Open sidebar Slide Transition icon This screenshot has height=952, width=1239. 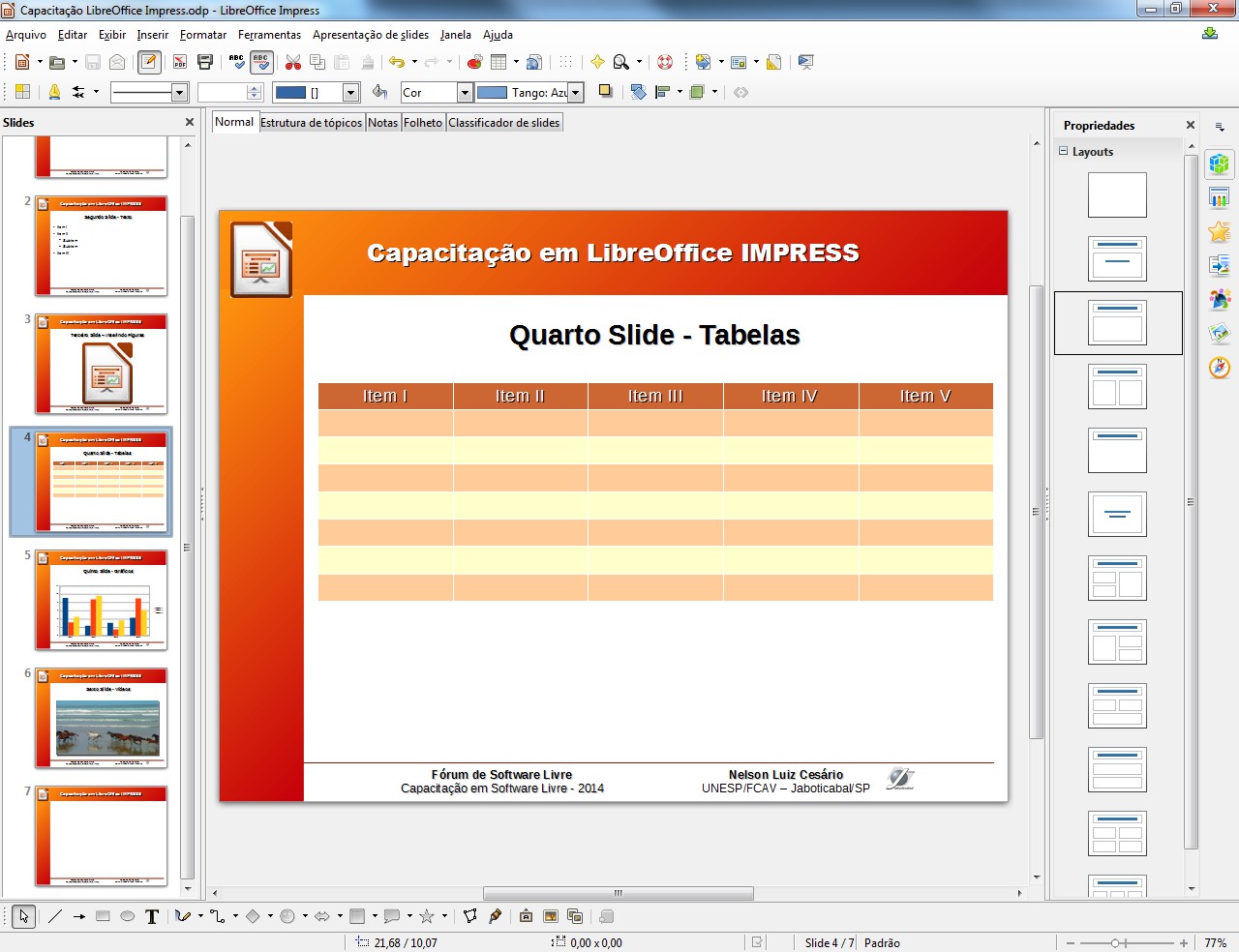[1220, 265]
